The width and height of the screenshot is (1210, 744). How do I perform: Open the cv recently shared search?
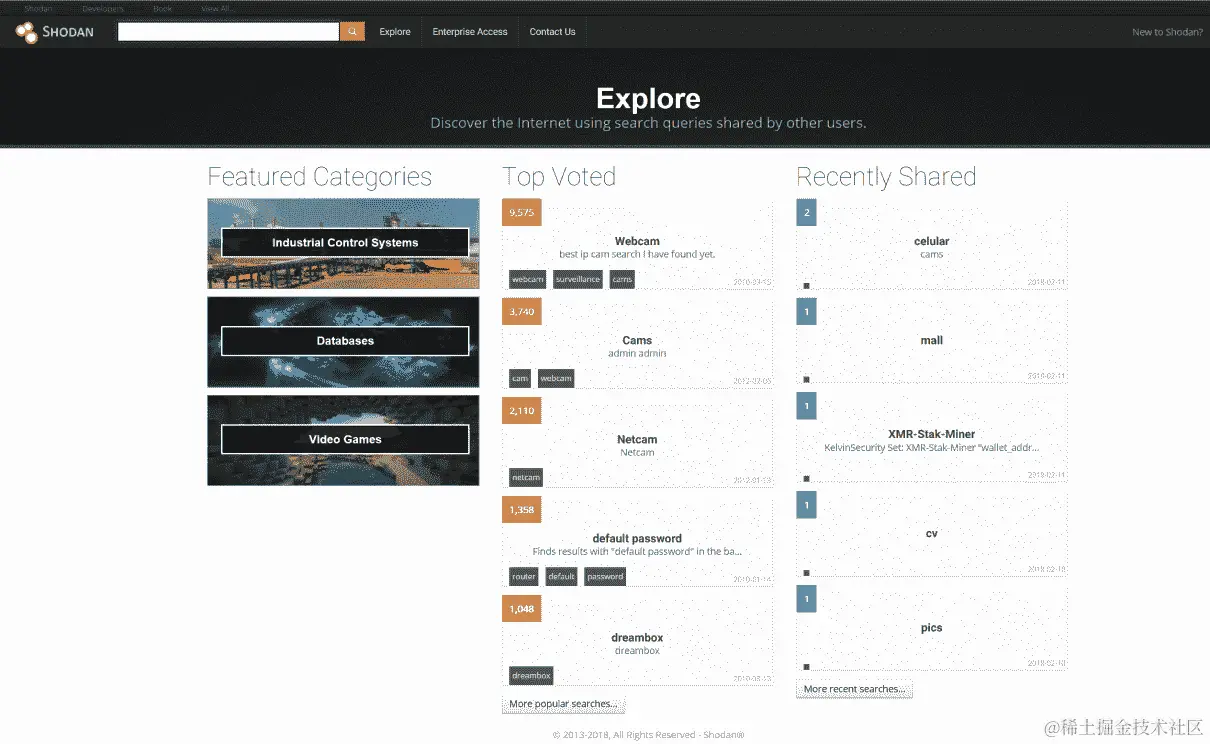pos(931,533)
